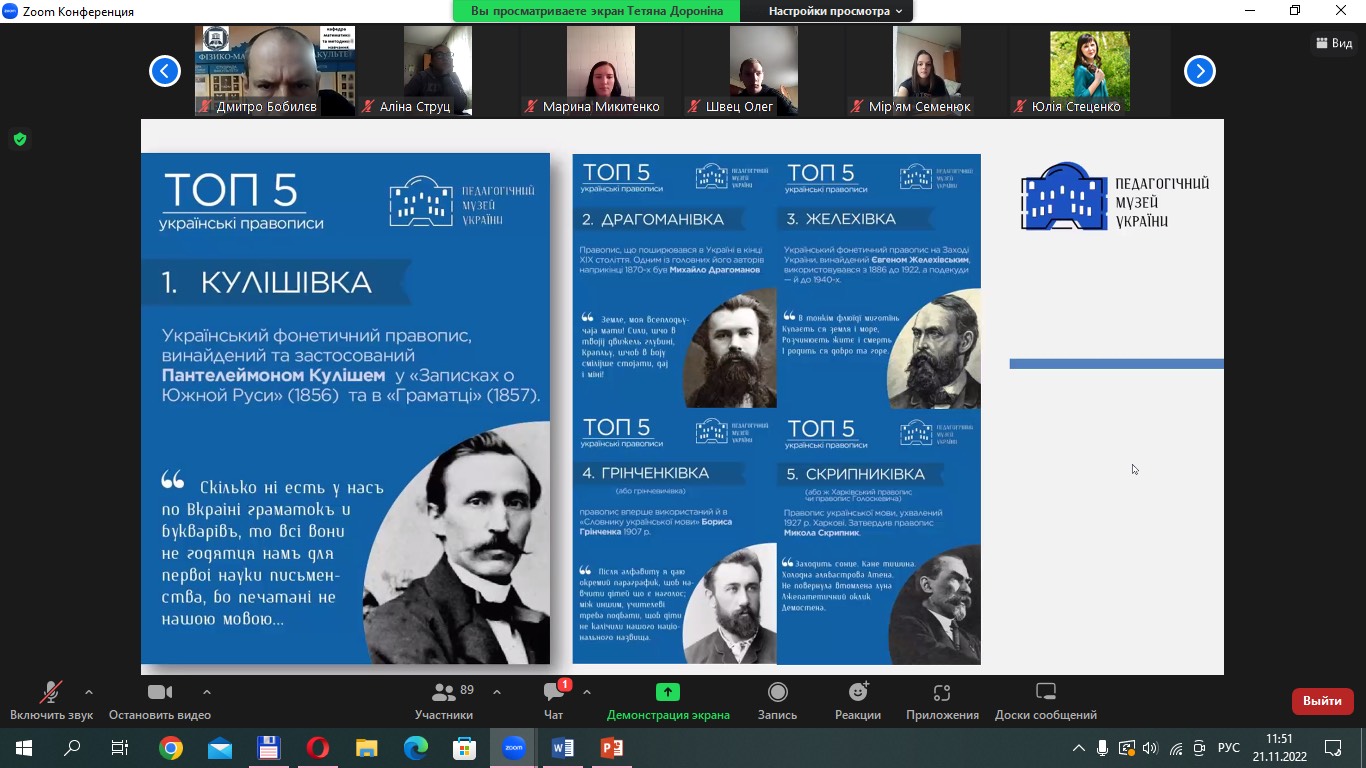This screenshot has width=1366, height=768.
Task: Toggle camera with Остановить видео
Action: [x=160, y=701]
